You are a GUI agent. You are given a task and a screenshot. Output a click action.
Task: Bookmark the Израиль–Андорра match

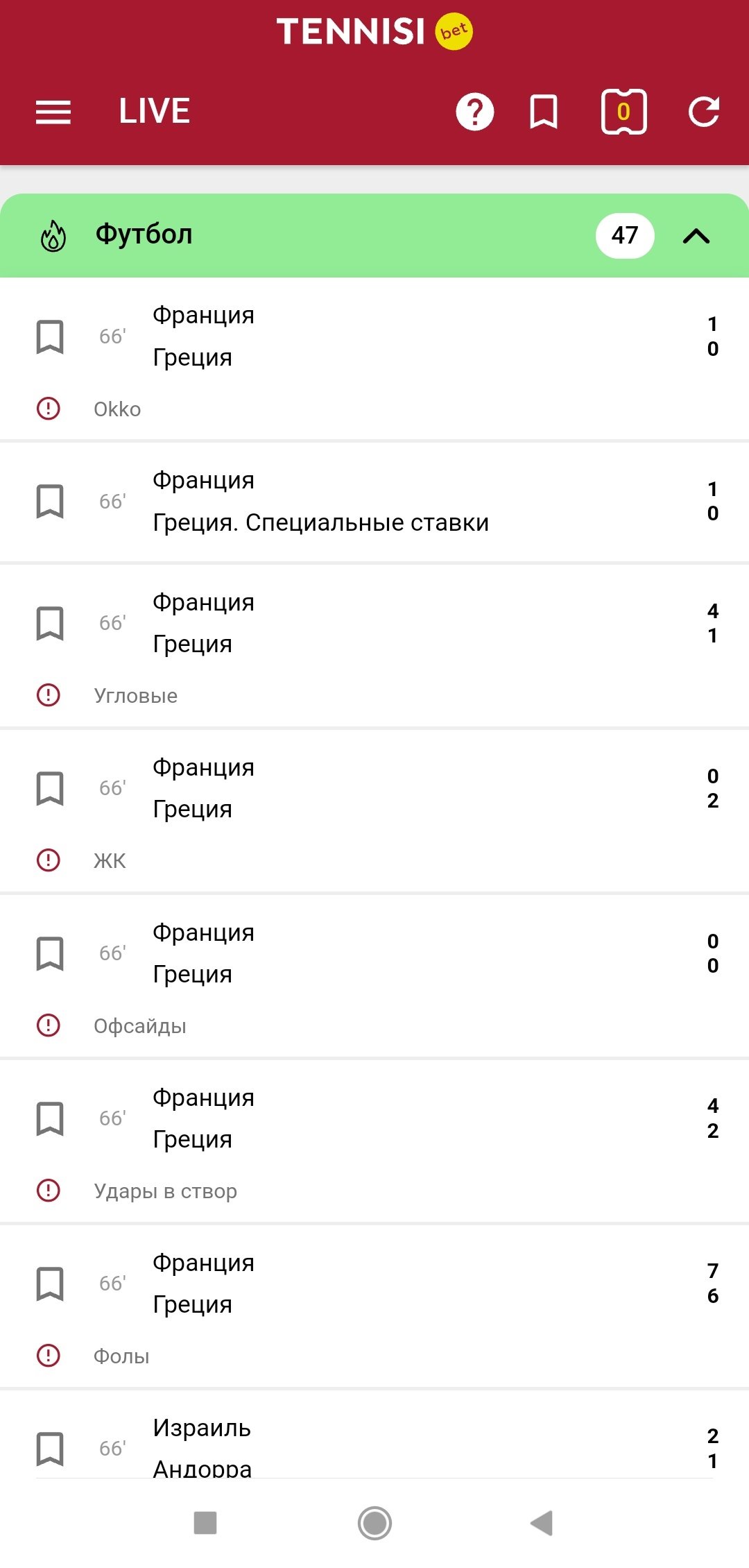click(x=50, y=1449)
